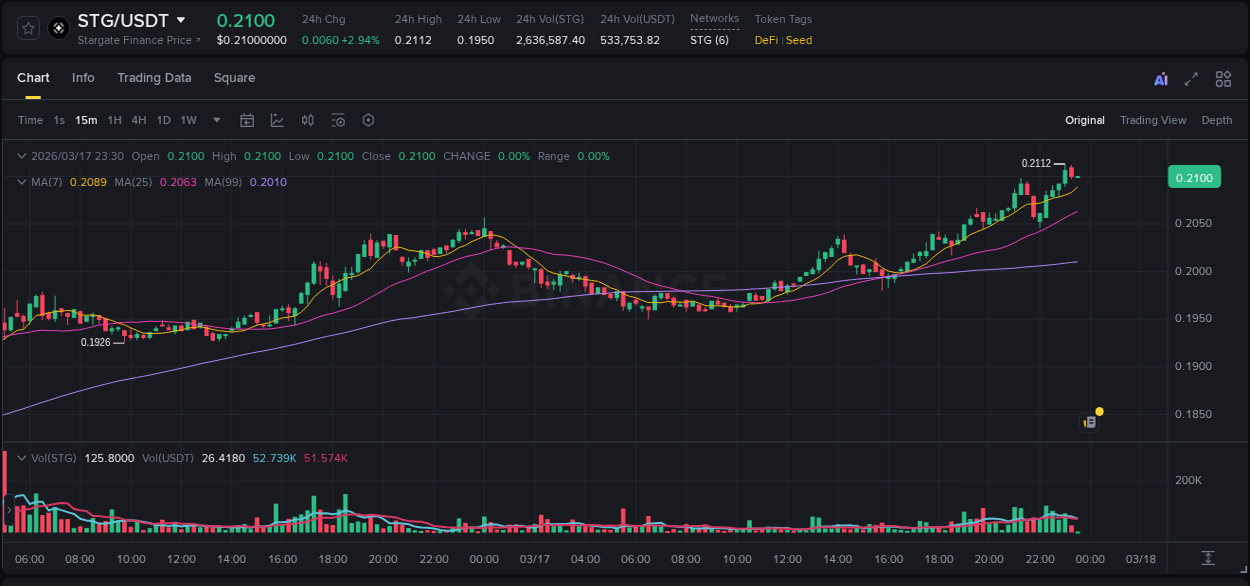Open the go-to-date calendar tool
1250x586 pixels.
point(247,120)
